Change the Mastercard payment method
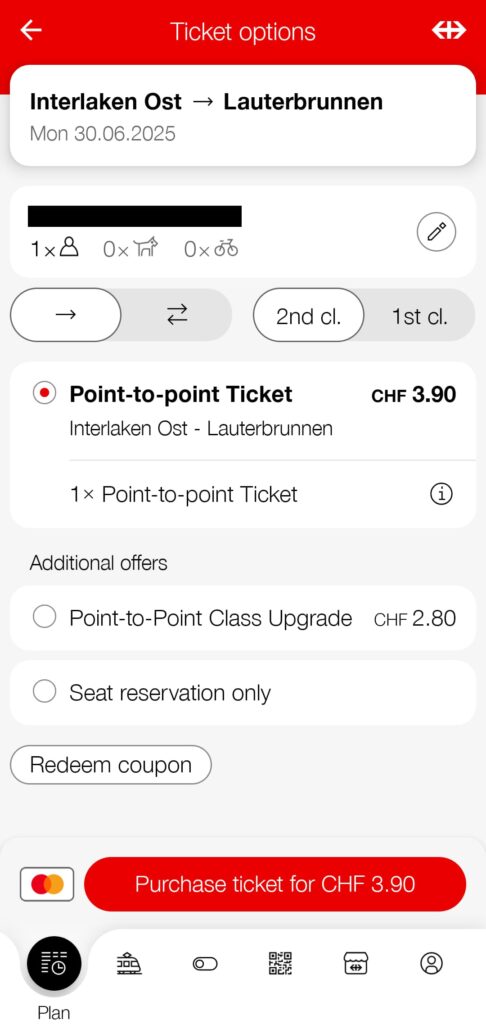The height and width of the screenshot is (1024, 486). 47,884
